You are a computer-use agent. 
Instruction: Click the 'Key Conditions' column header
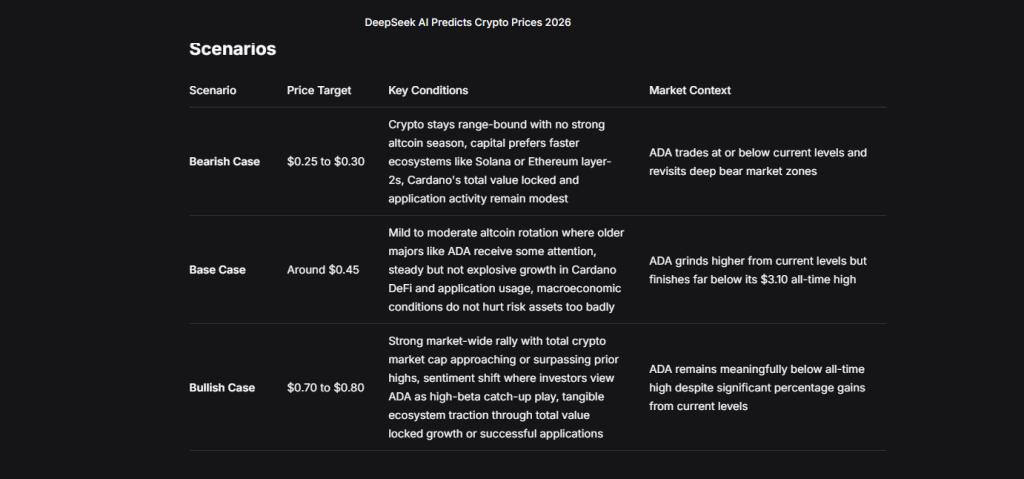[x=428, y=90]
